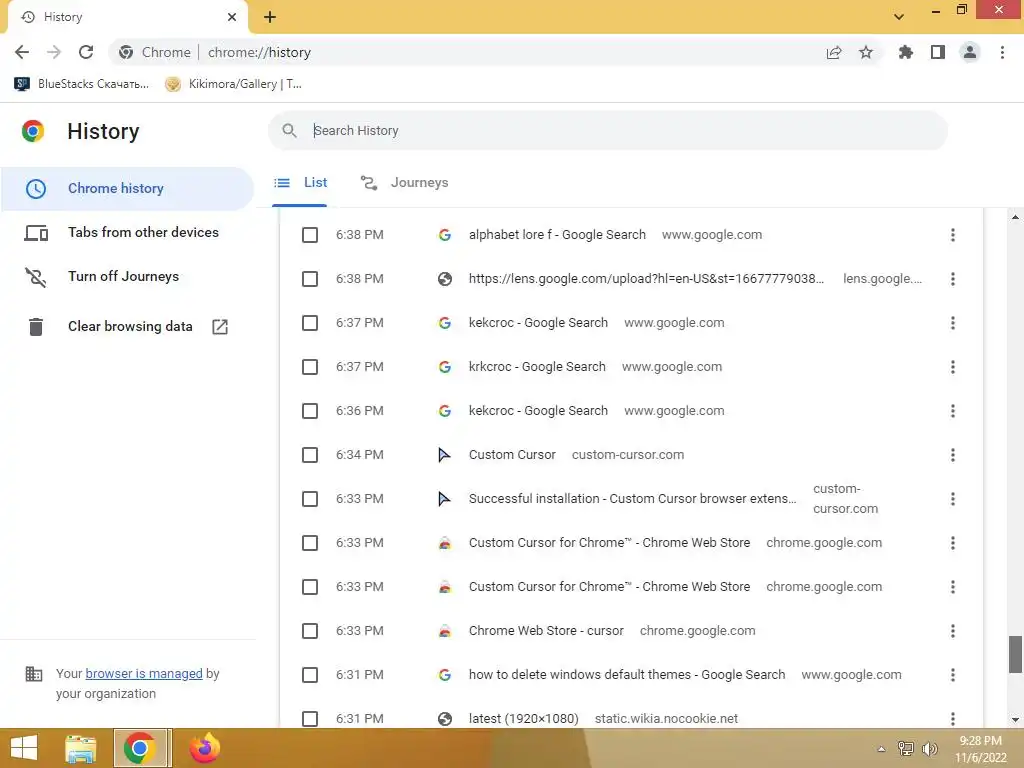
Task: Bookmark this tab with the star icon
Action: tap(866, 52)
